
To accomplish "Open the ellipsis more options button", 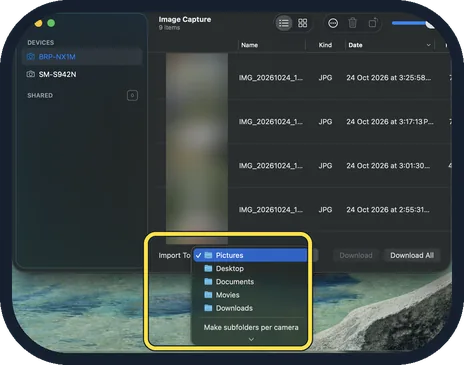I will coord(333,23).
